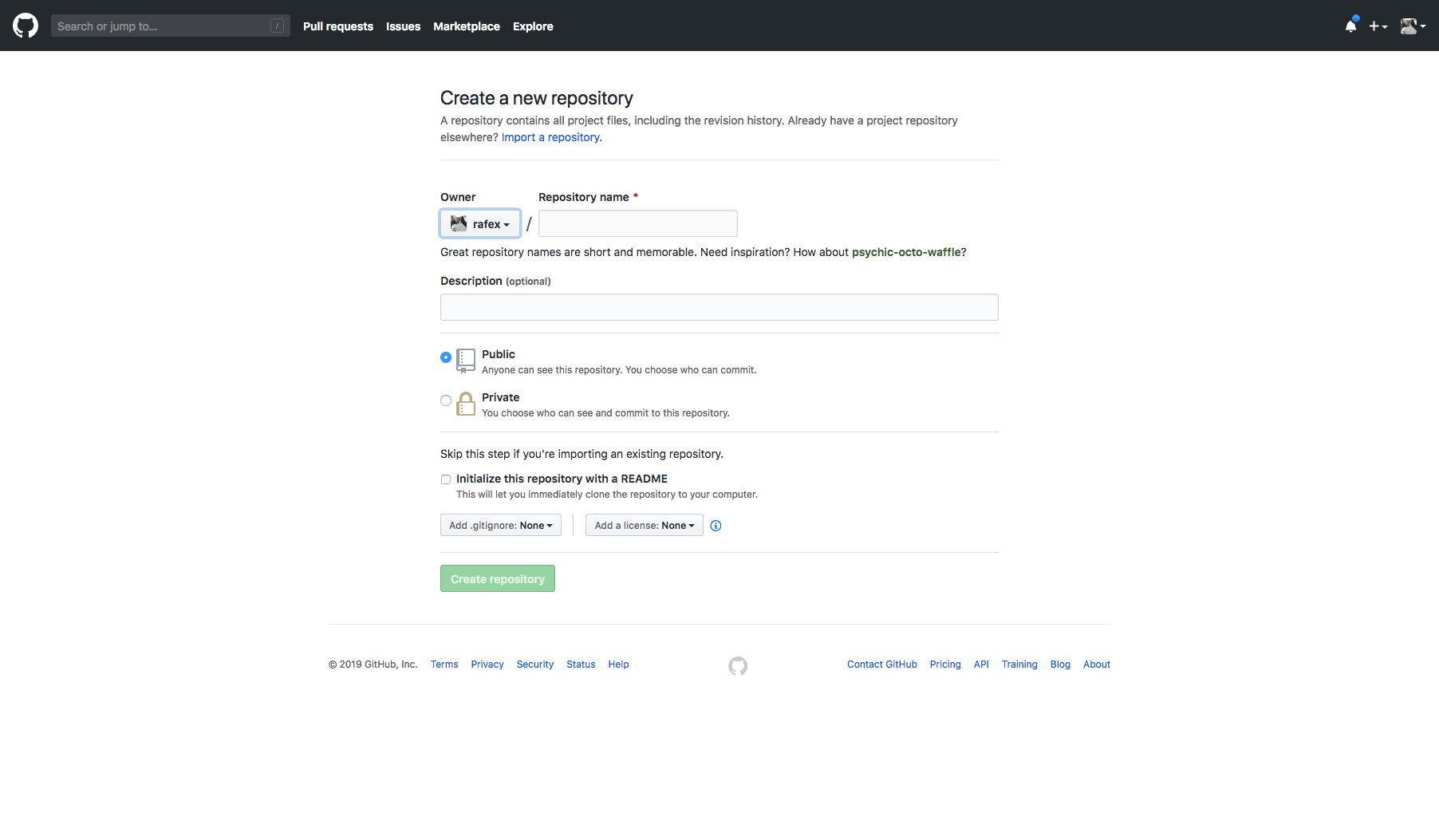Screen dimensions: 1439x840
Task: Go to the Marketplace tab
Action: pos(467,26)
